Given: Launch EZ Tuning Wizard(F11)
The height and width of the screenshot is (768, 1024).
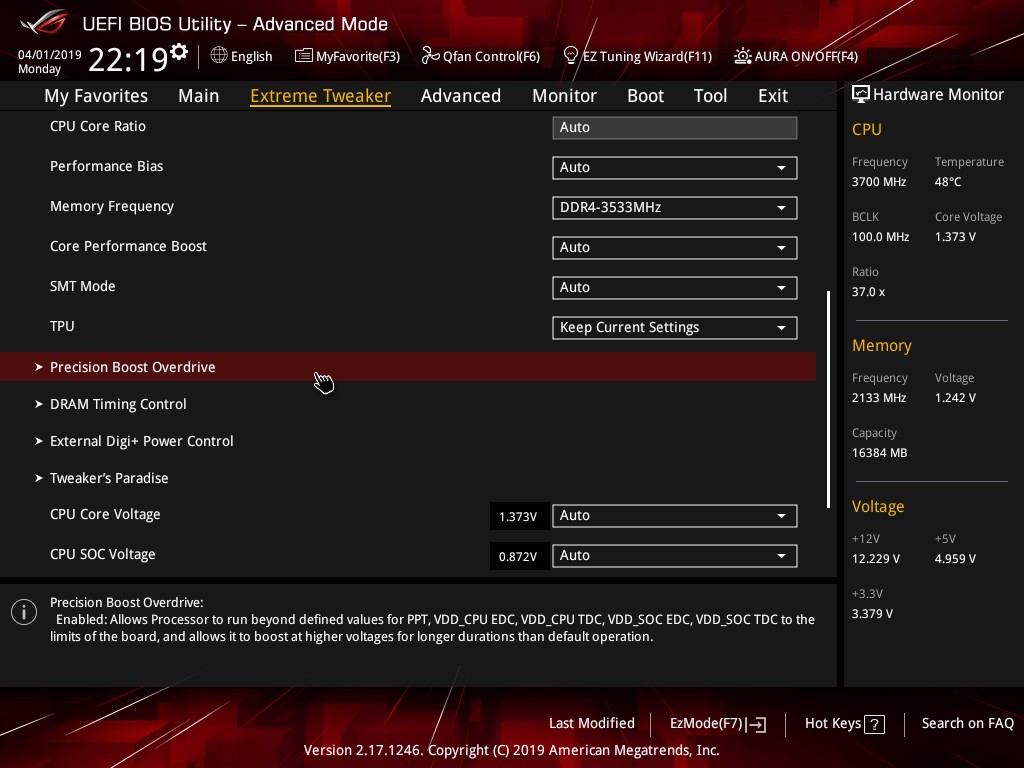Looking at the screenshot, I should [637, 56].
